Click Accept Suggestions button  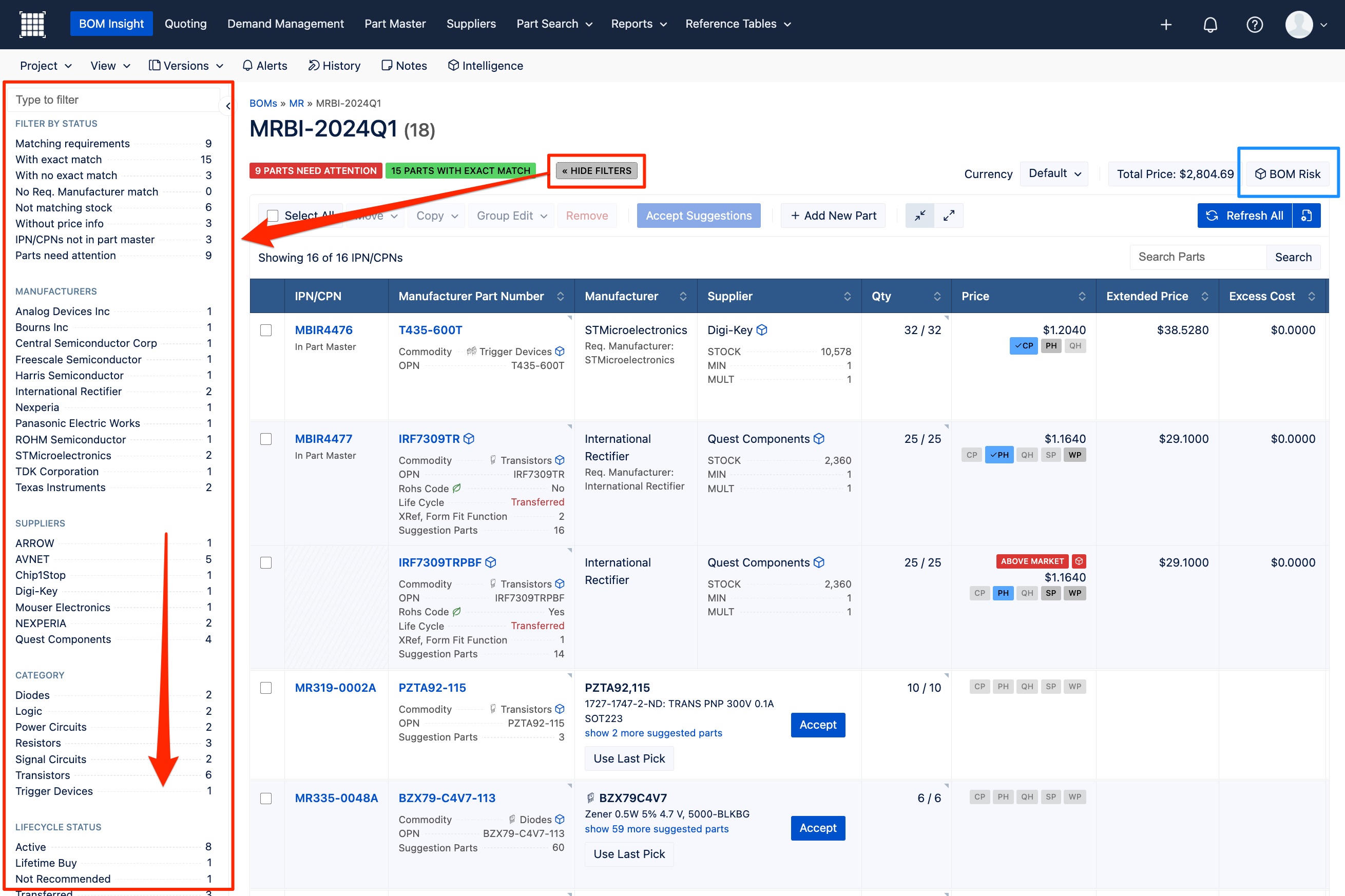coord(699,216)
